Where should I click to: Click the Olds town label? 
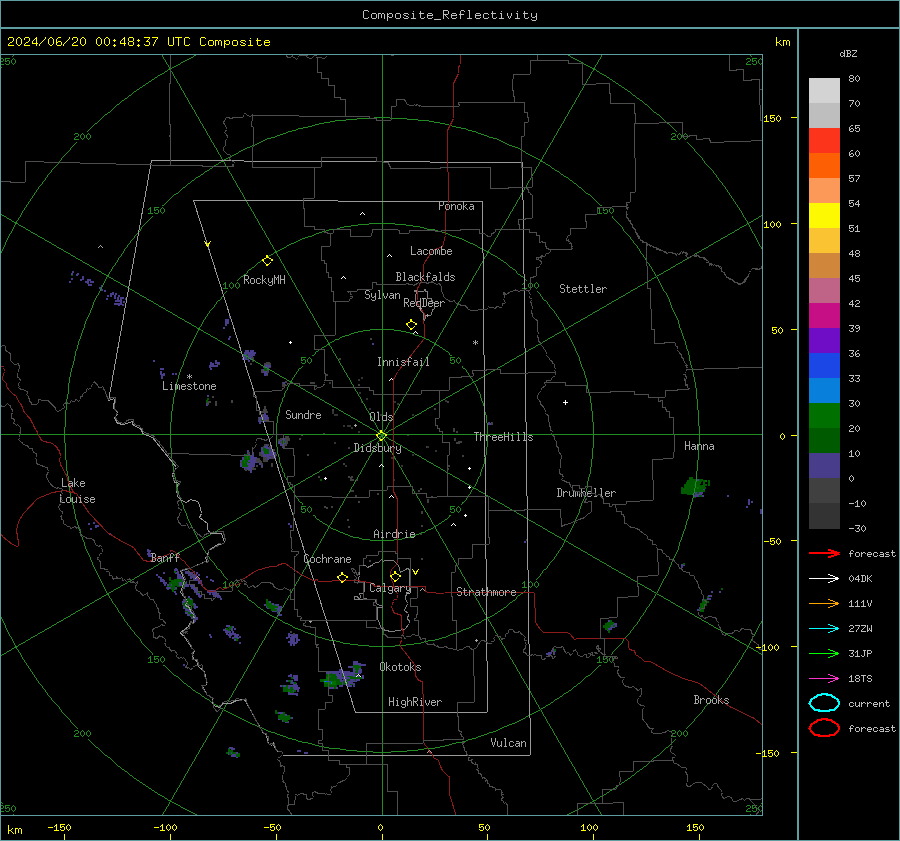pos(381,417)
